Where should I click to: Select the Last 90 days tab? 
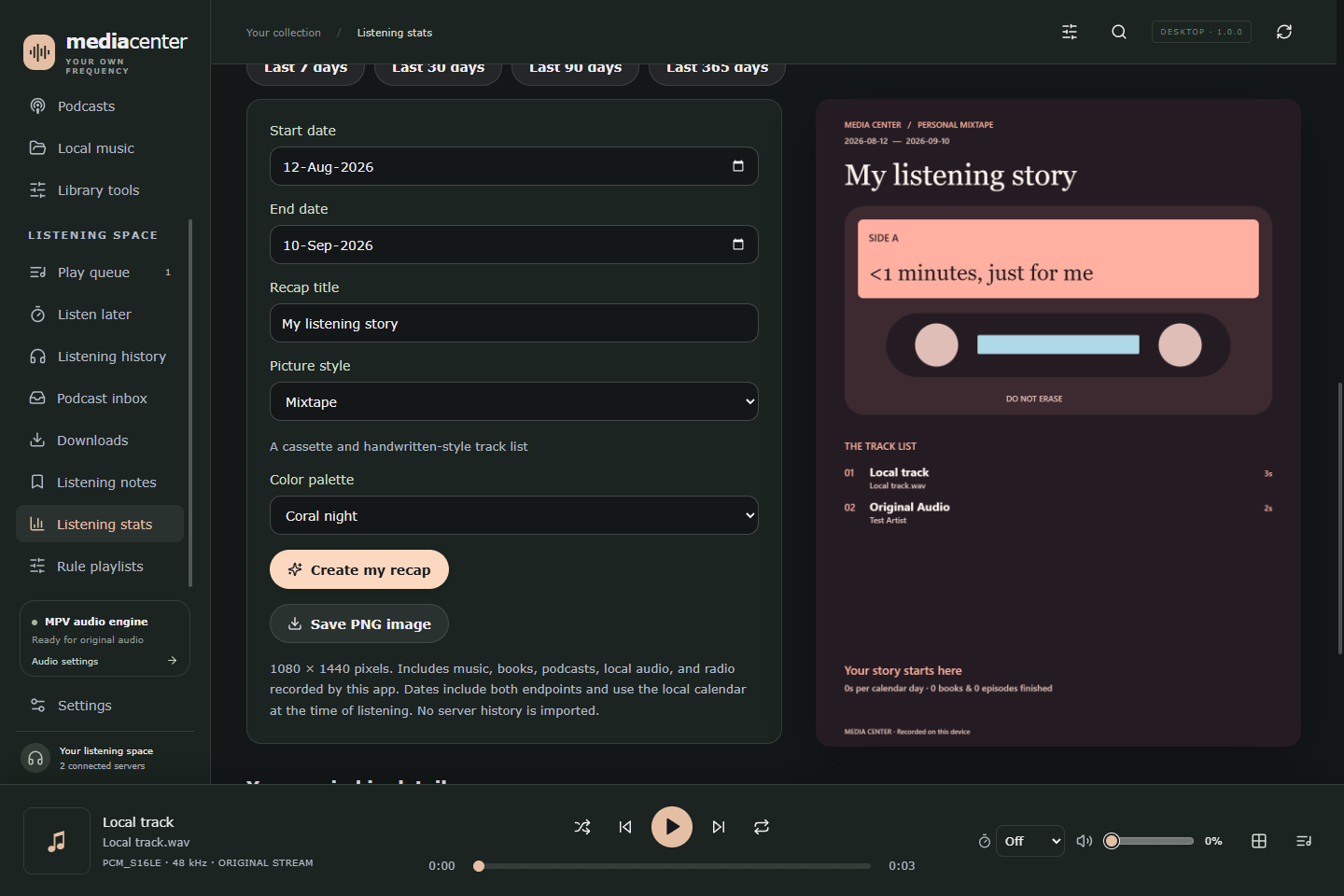[x=575, y=72]
